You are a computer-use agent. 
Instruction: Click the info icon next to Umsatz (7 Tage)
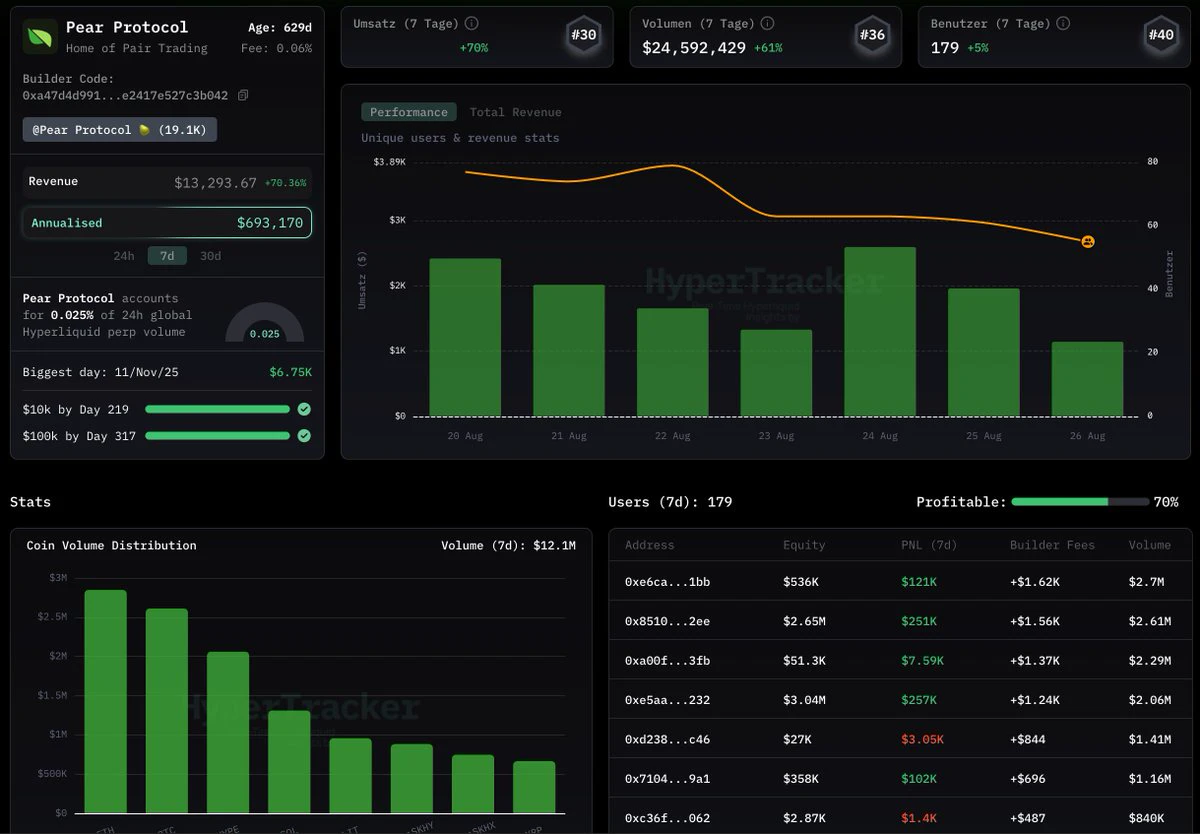coord(472,23)
